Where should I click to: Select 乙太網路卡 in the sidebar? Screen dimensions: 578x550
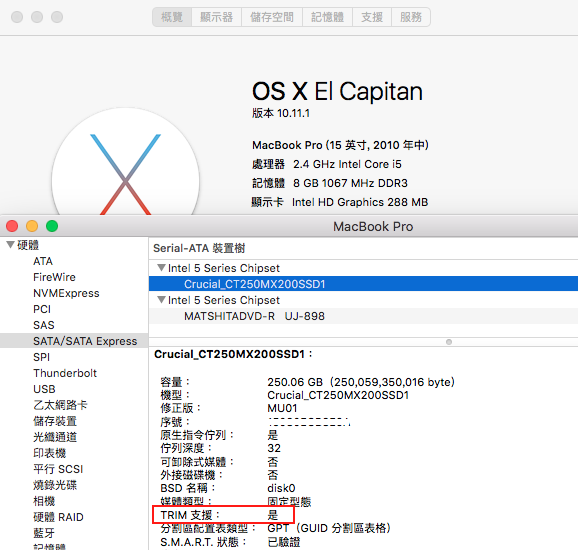point(60,405)
